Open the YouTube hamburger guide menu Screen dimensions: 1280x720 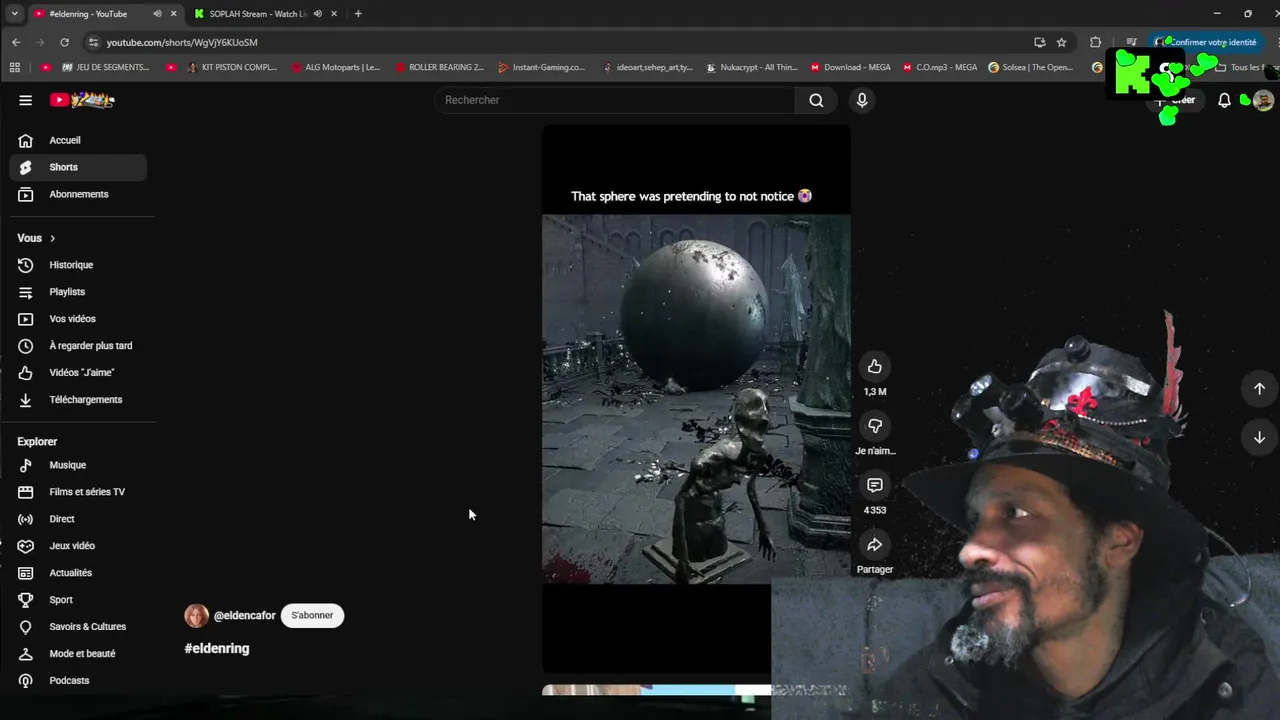pyautogui.click(x=25, y=100)
